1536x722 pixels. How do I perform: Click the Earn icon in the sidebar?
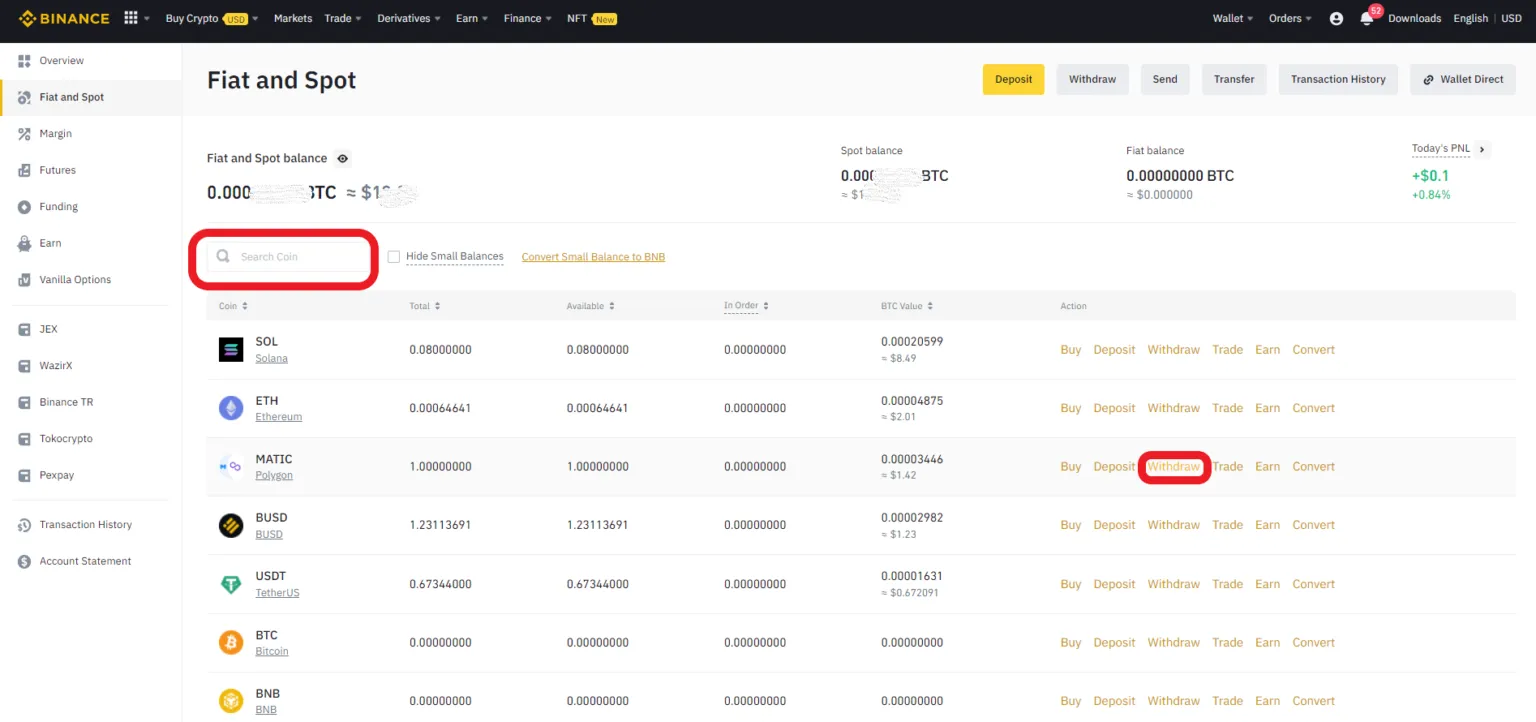25,243
